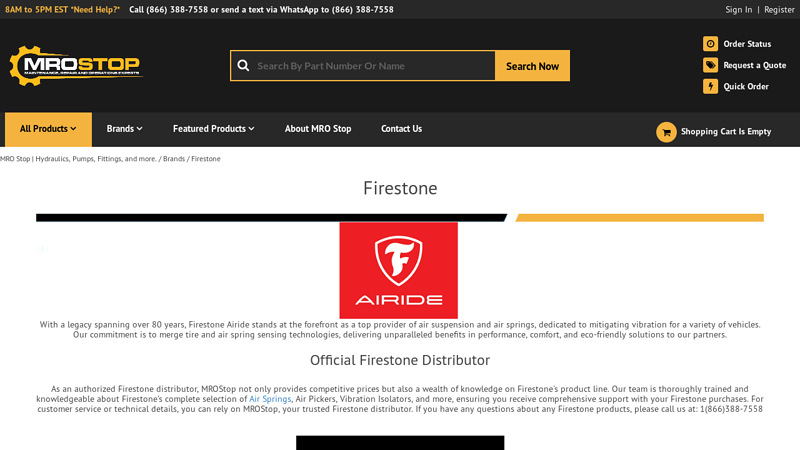Click the Request a Quote tag icon
Viewport: 800px width, 450px height.
(x=710, y=65)
